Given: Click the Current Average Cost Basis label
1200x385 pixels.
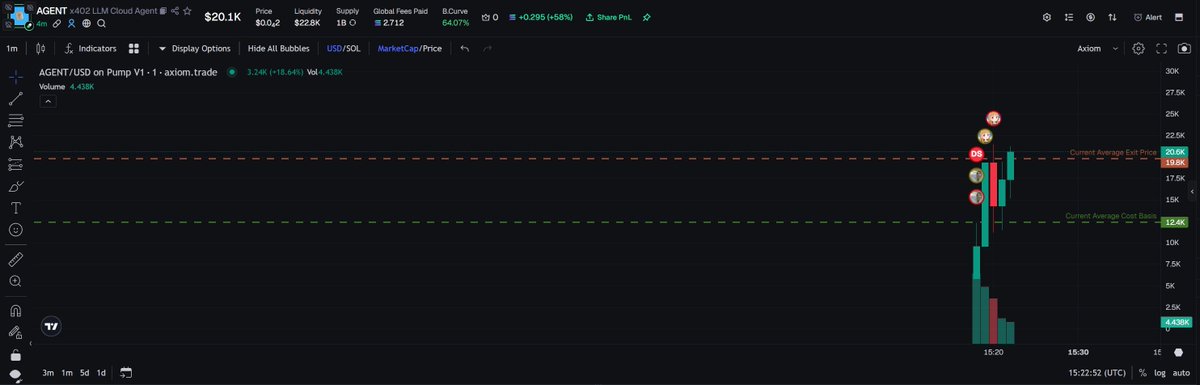Looking at the screenshot, I should point(1111,216).
